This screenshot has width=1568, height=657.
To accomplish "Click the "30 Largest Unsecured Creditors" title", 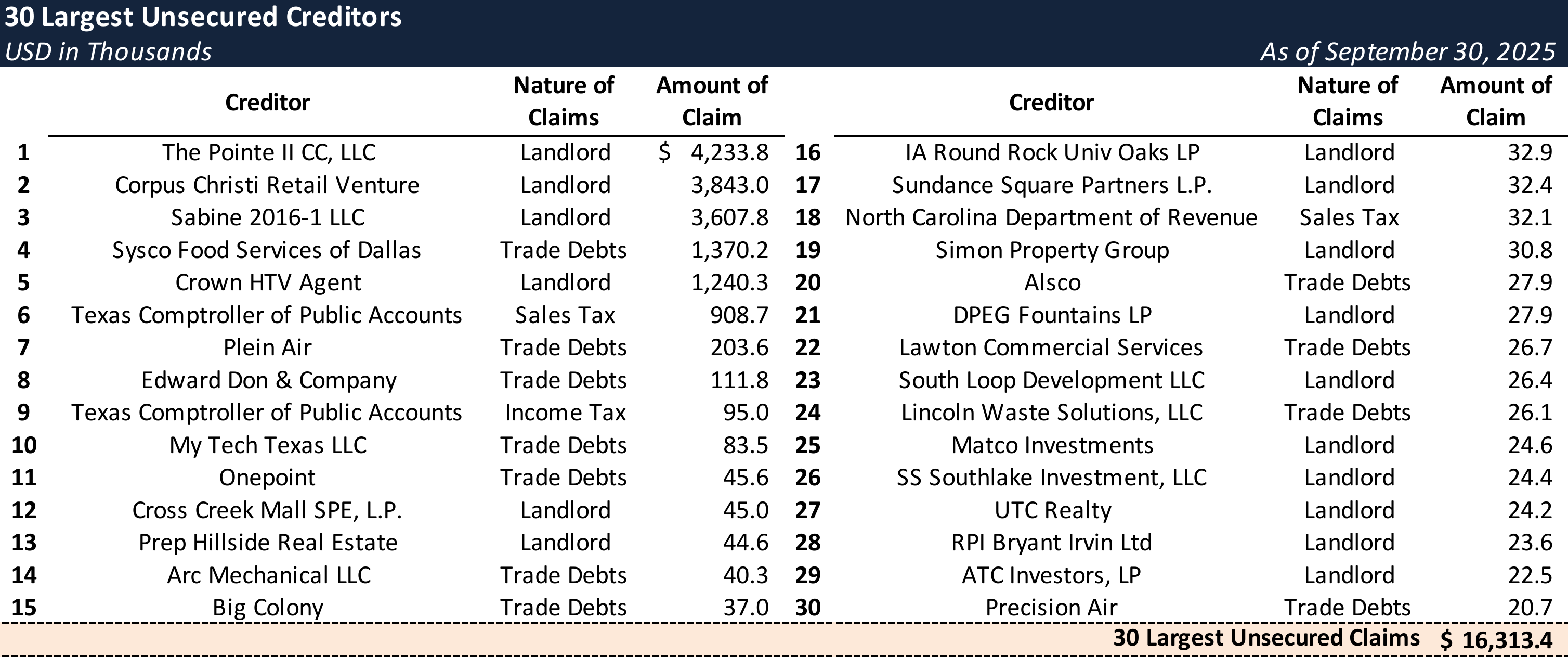I will [x=203, y=17].
